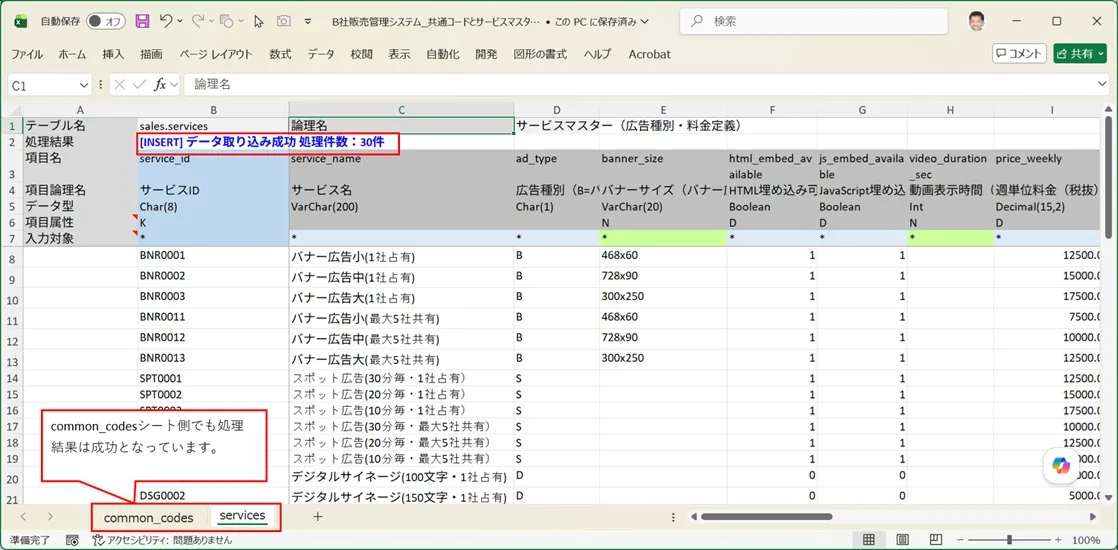Click the formula bar confirm checkmark icon
The width and height of the screenshot is (1118, 550).
tap(139, 85)
